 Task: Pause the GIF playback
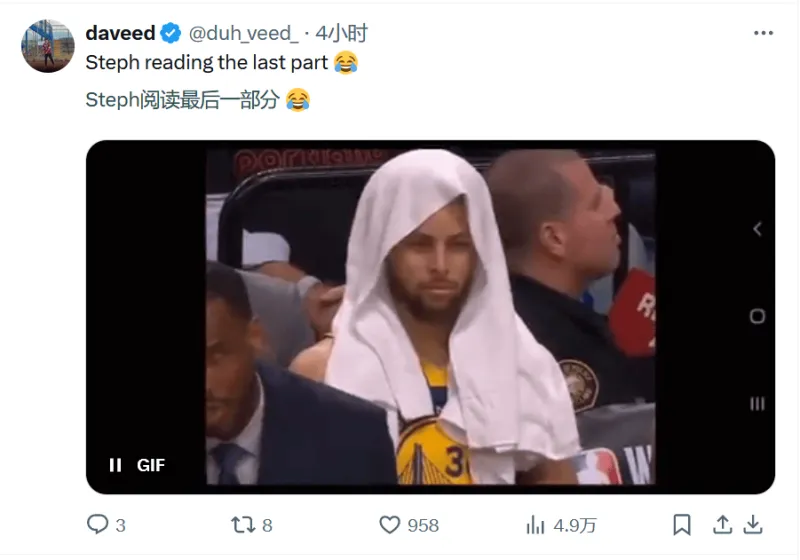pos(115,465)
